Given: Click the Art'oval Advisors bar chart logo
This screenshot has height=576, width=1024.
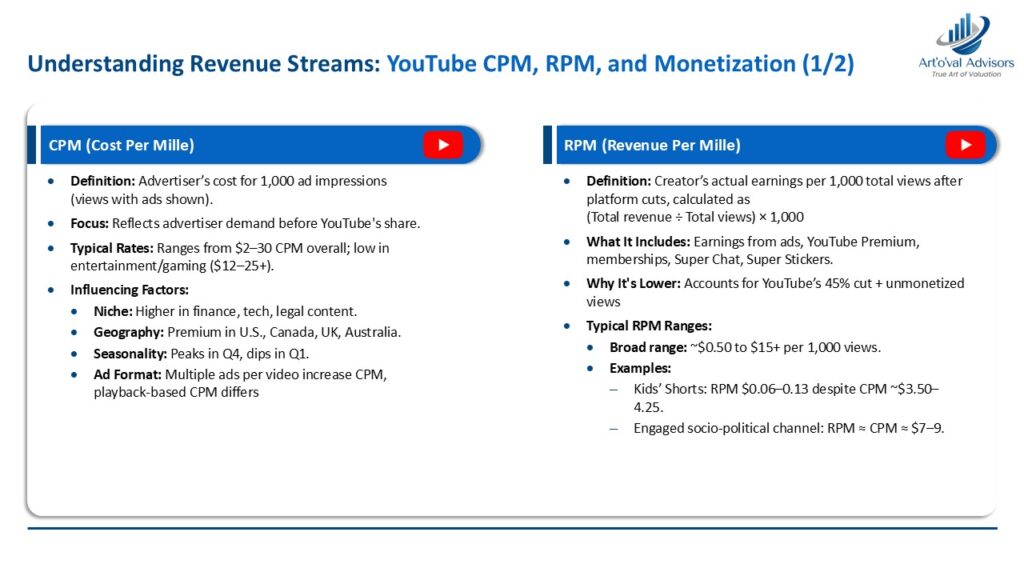Looking at the screenshot, I should (963, 33).
